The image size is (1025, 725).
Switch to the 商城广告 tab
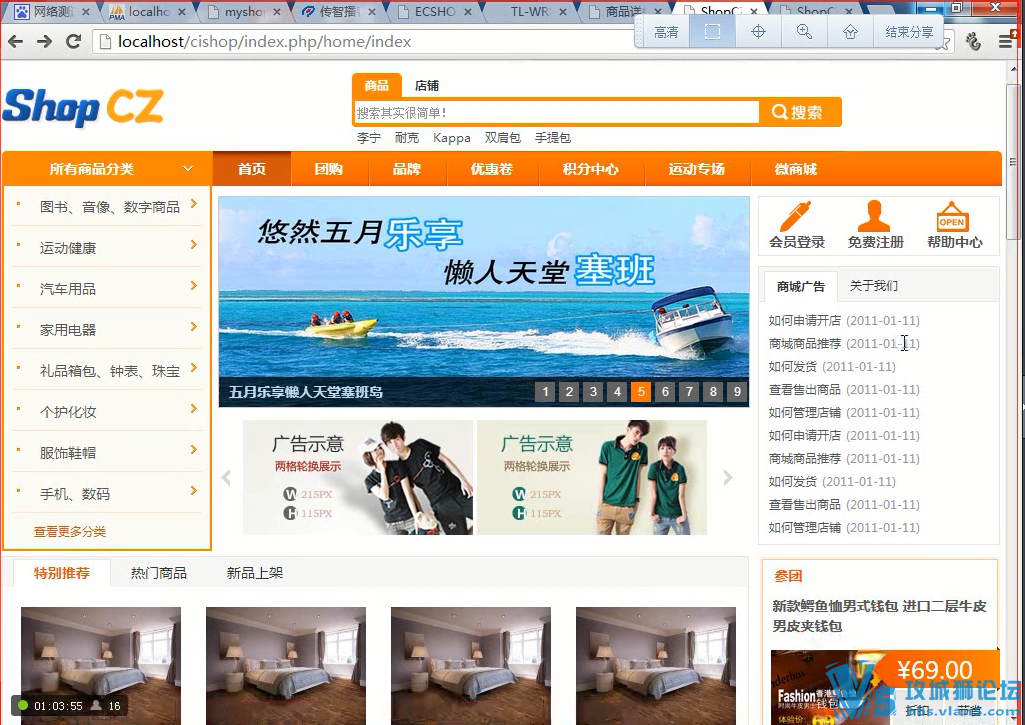(x=801, y=286)
